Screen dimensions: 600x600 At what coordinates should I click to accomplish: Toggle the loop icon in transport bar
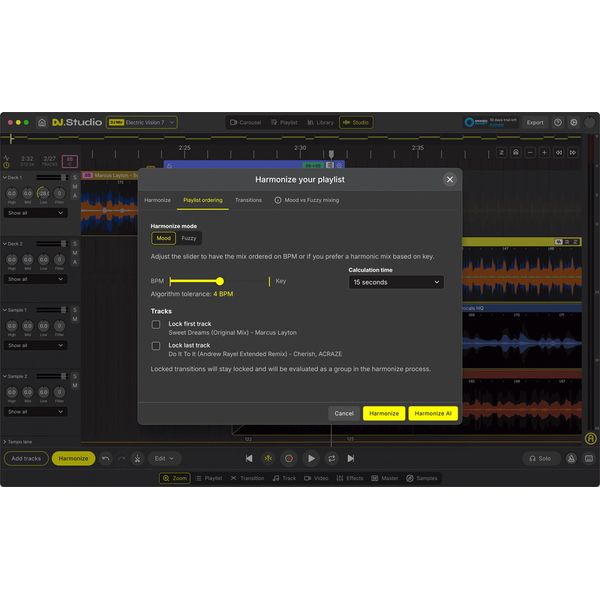coord(331,458)
